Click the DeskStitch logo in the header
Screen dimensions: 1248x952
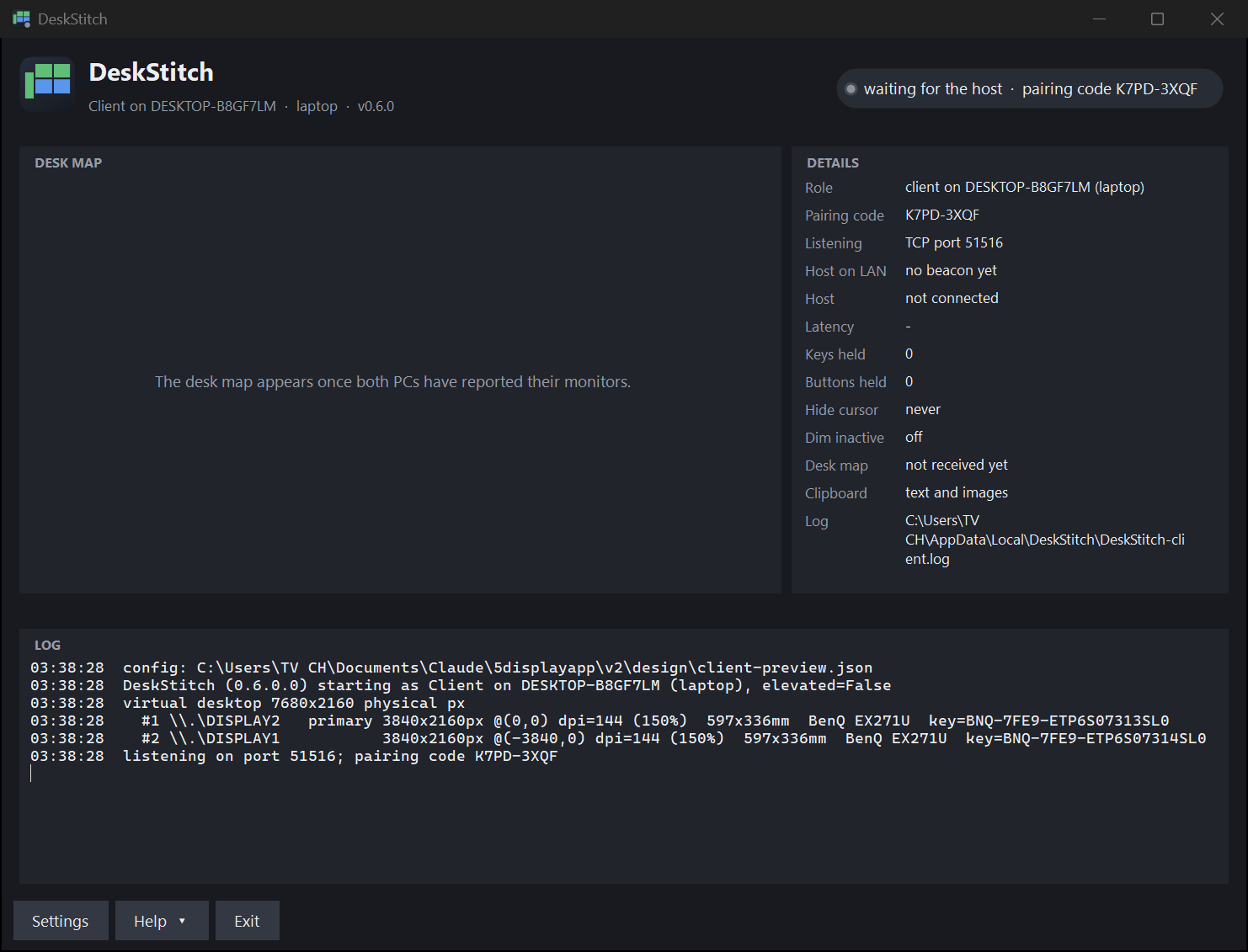point(48,84)
